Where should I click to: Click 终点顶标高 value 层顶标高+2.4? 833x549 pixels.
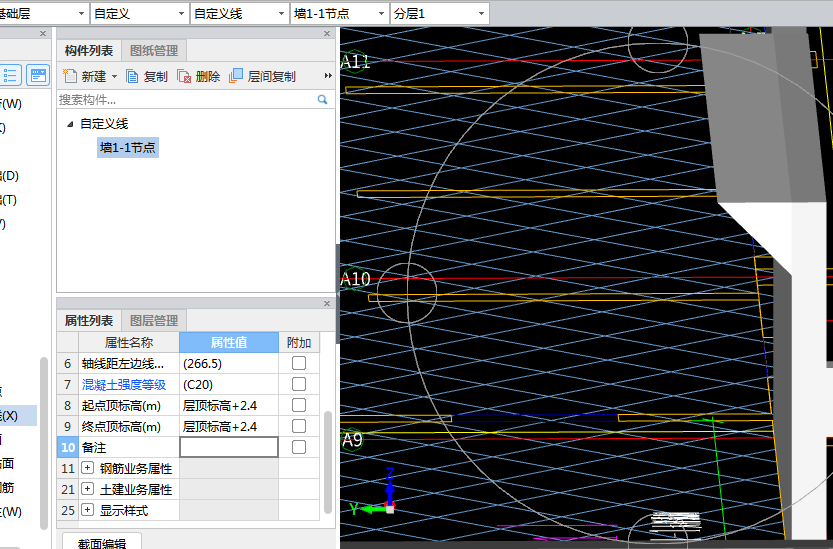[x=229, y=426]
